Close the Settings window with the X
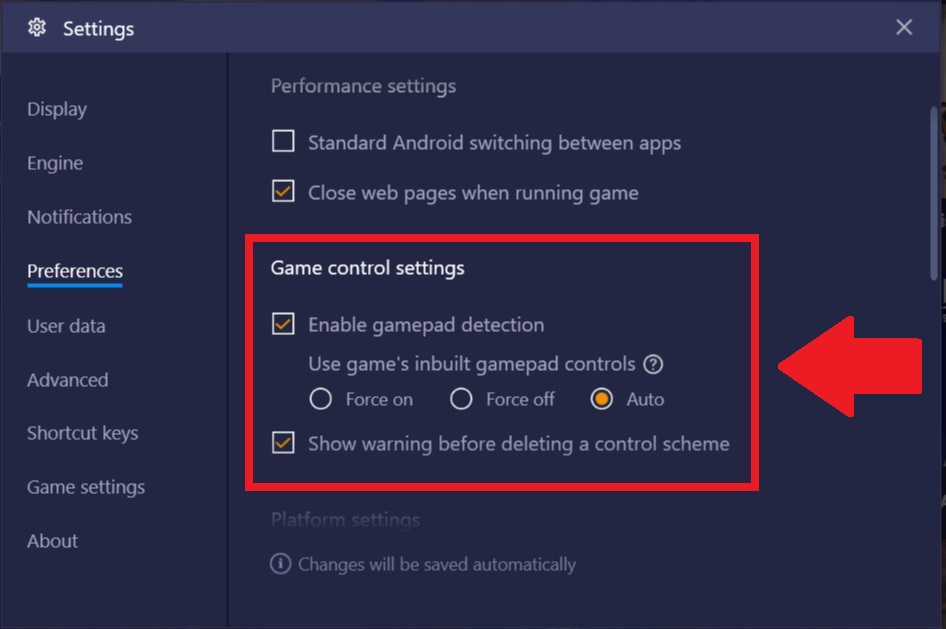The height and width of the screenshot is (629, 946). point(904,27)
